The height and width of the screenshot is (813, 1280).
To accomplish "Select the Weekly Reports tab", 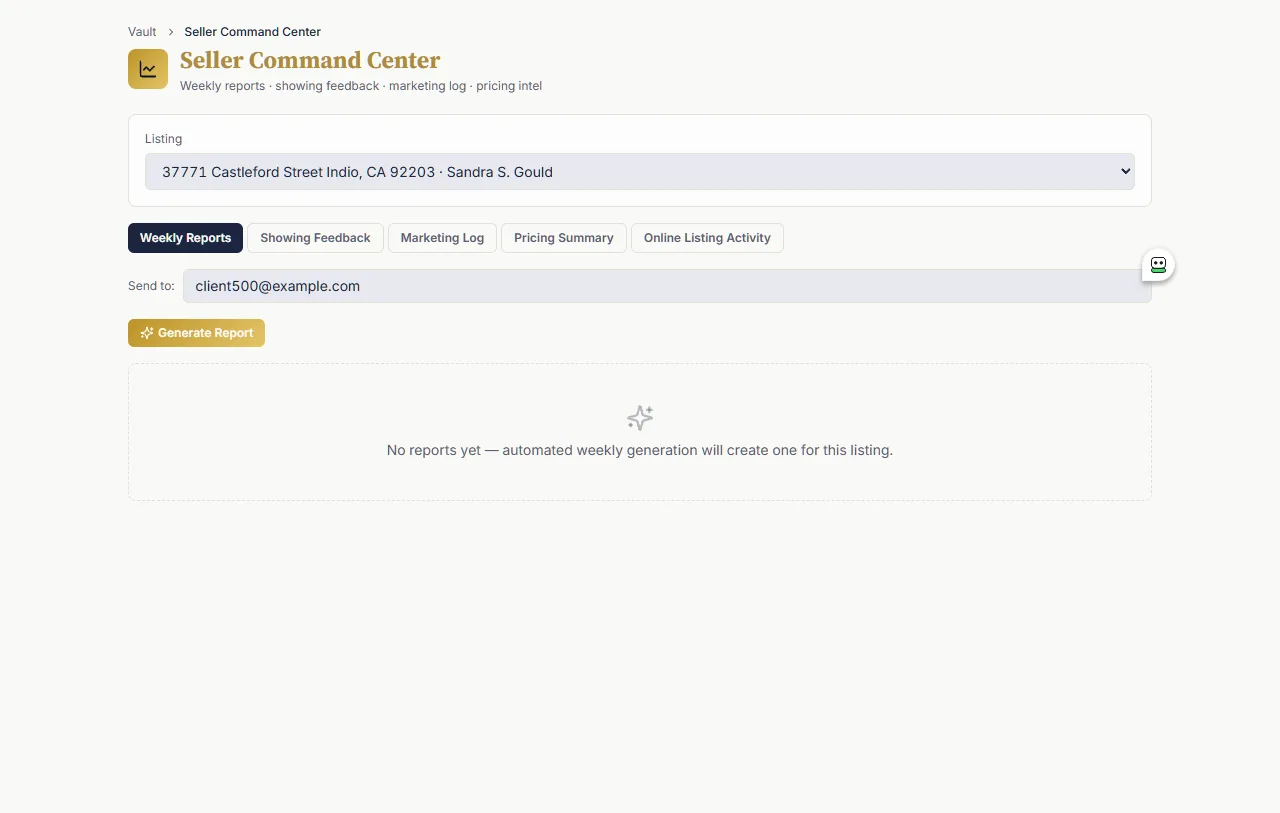I will click(185, 238).
